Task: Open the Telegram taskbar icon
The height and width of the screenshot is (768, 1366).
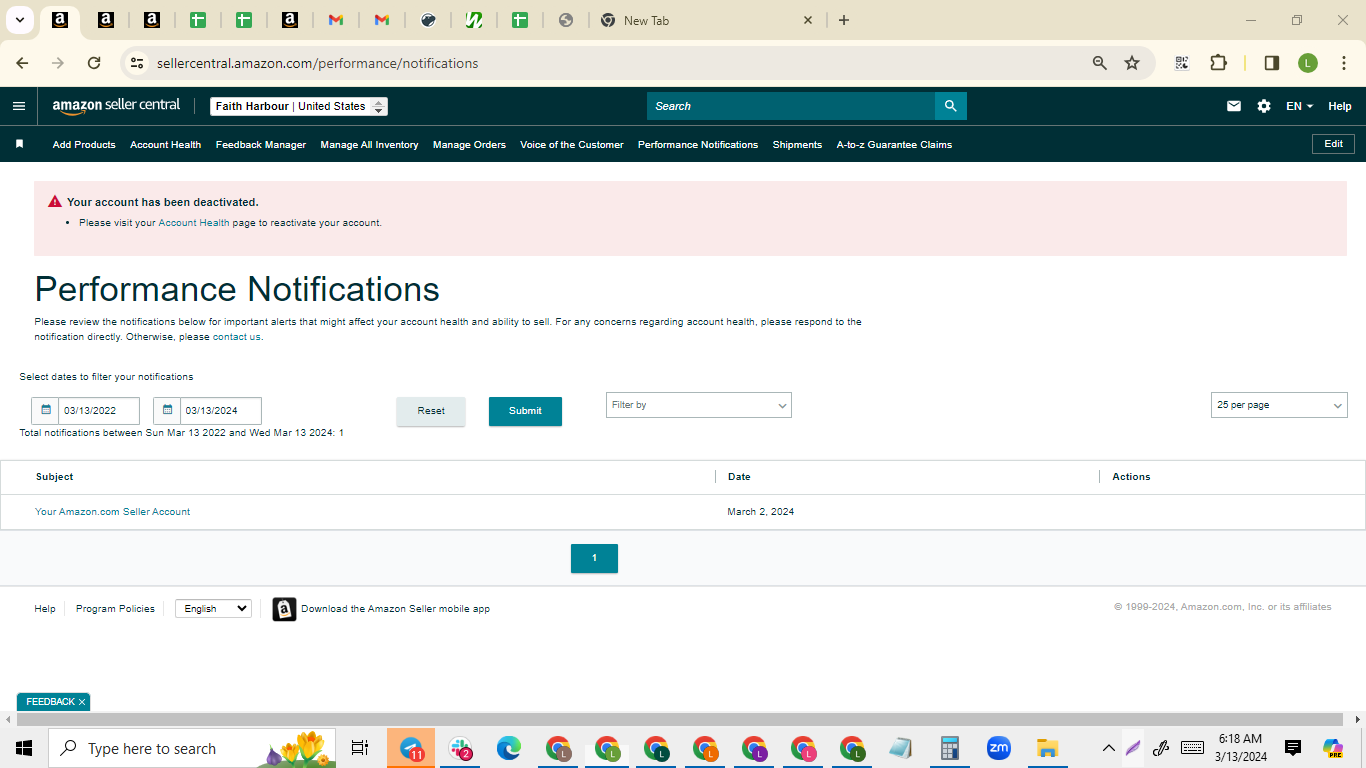Action: point(411,748)
